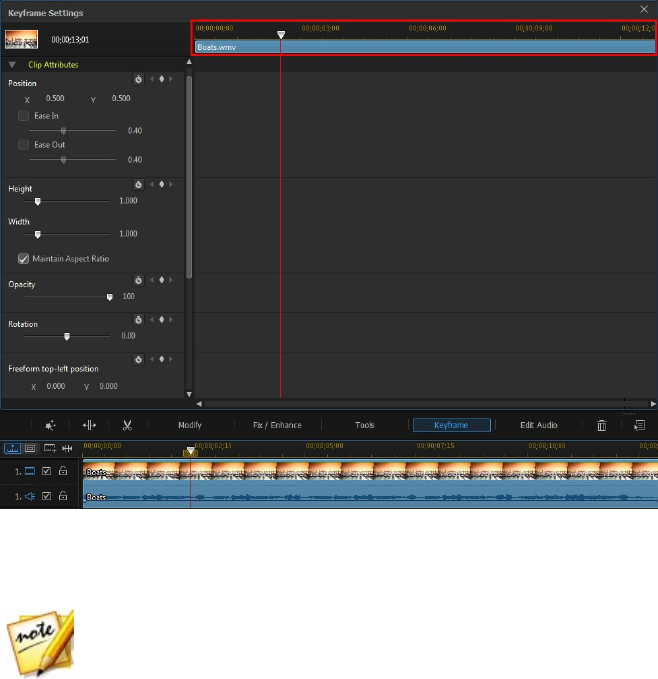Add Position keyframe diamond

pos(161,79)
